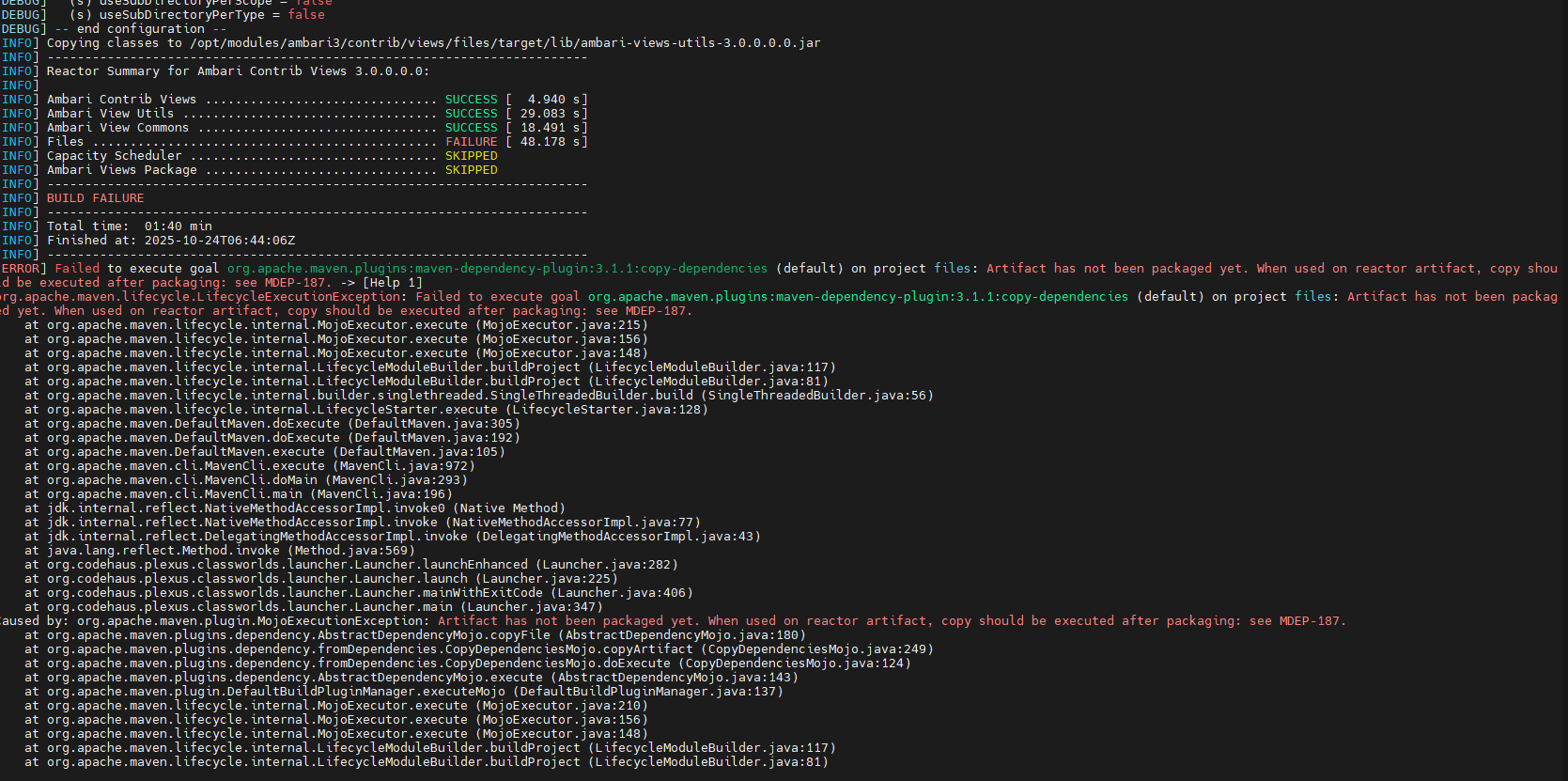
Task: Click the [Help 1] reference text
Action: tap(393, 283)
